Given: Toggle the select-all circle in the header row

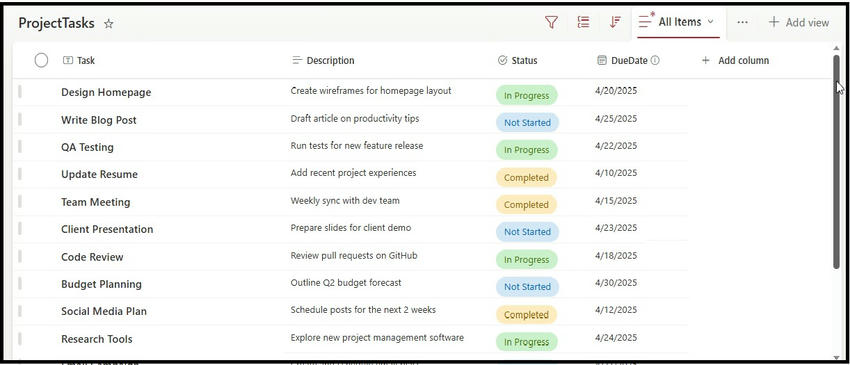Looking at the screenshot, I should coord(41,60).
